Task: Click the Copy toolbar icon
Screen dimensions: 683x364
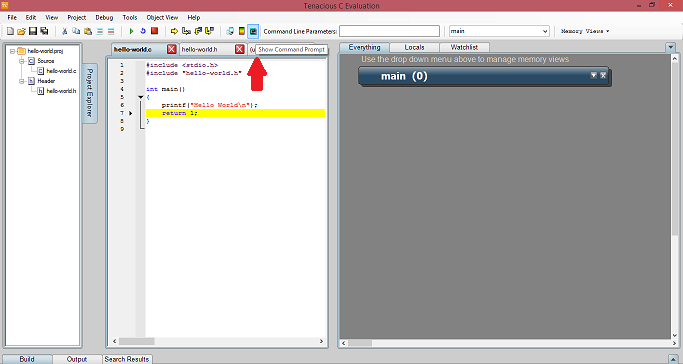Action: (76, 31)
